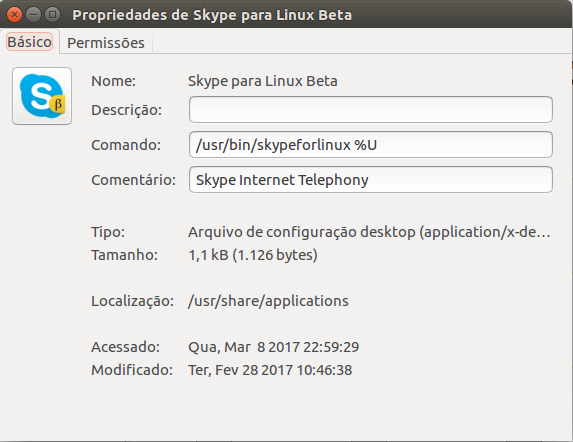The image size is (573, 442).
Task: Minimize the properties dialog
Action: pos(34,15)
